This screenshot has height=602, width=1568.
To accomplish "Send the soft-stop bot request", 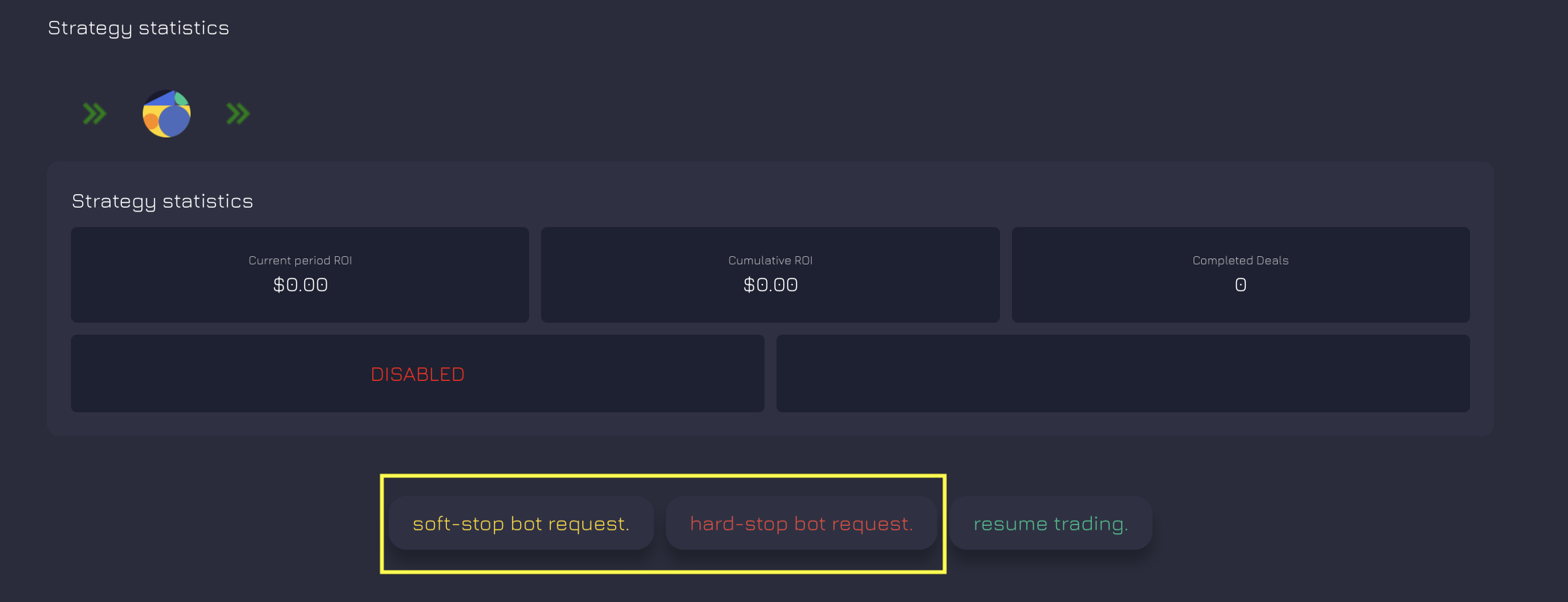I will coord(521,523).
